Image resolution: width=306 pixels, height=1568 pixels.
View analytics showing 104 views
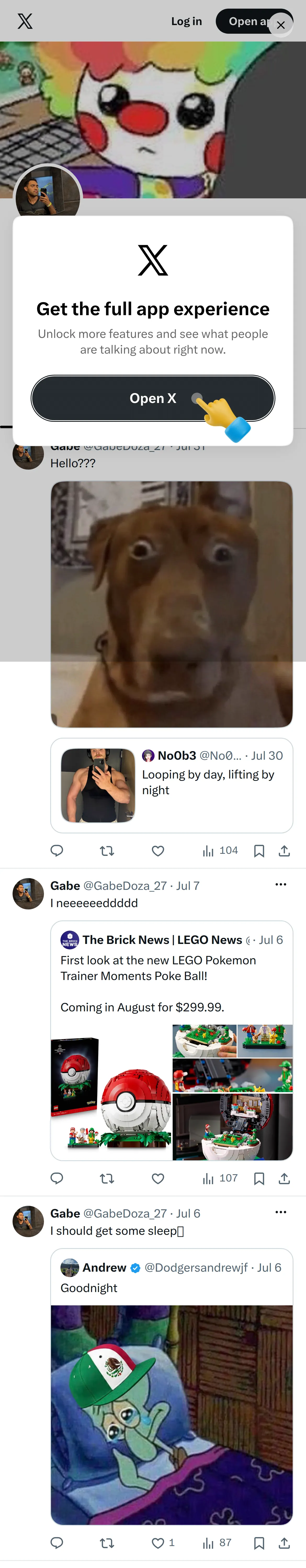click(x=220, y=850)
